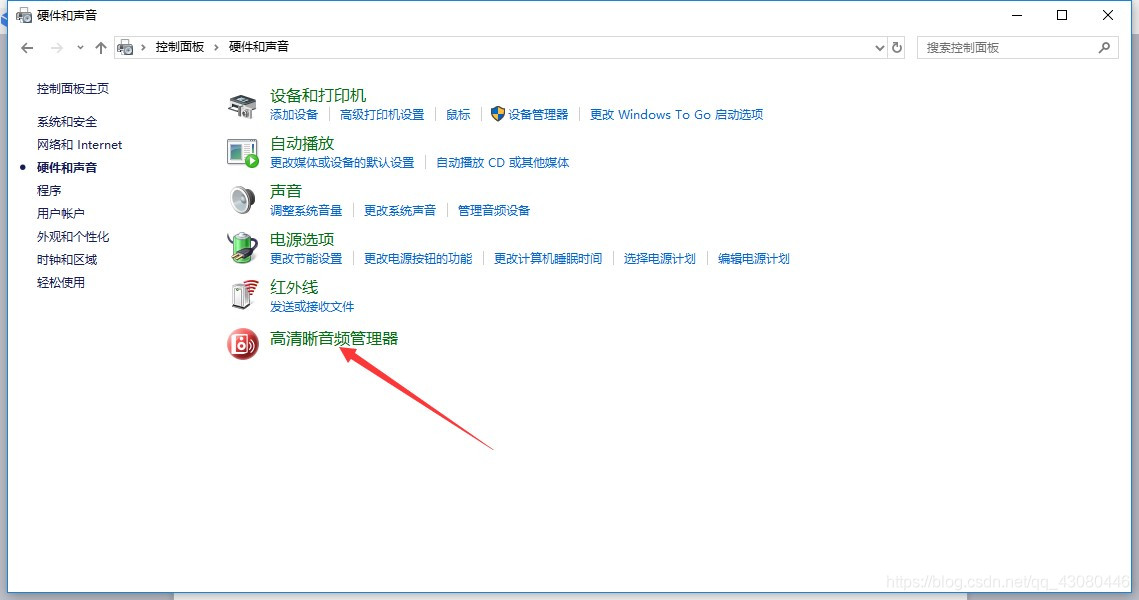Click 控制面板 in the address breadcrumb

tap(179, 46)
